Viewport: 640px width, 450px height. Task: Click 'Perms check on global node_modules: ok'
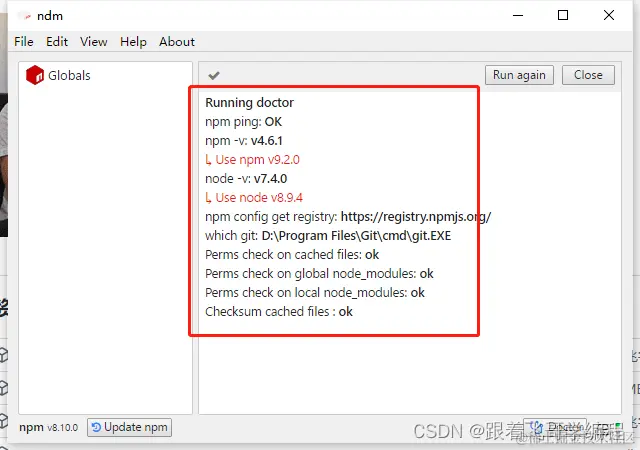(319, 274)
